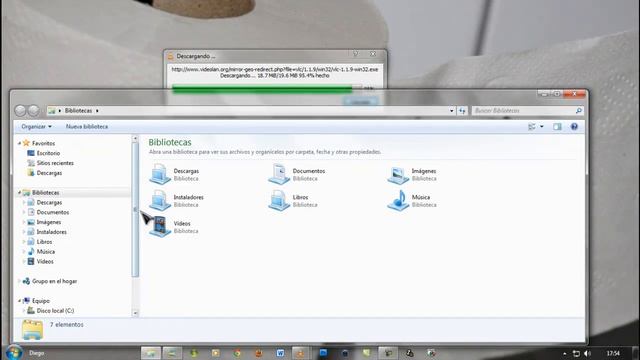Click the search magnifier icon

point(578,111)
